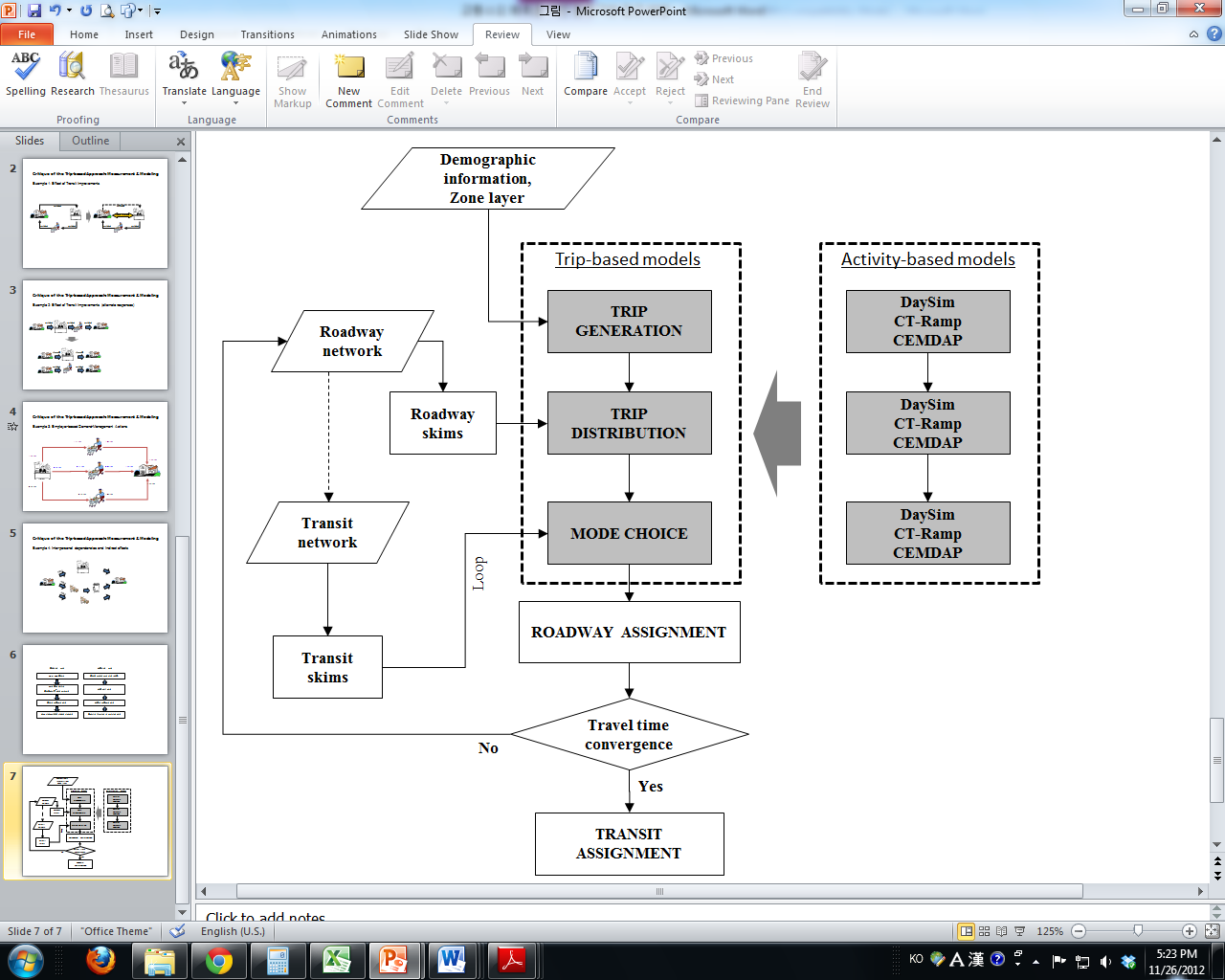Click the spell check status icon

(177, 931)
